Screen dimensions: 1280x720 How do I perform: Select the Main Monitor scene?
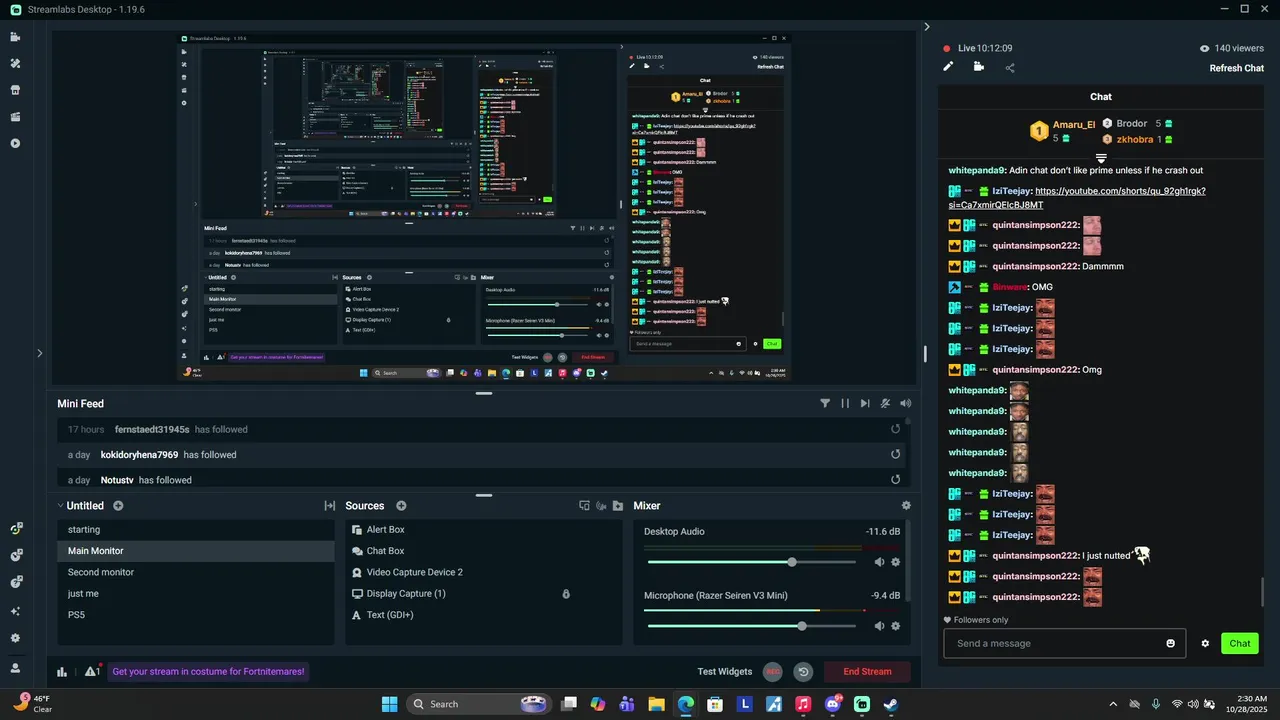tap(196, 551)
